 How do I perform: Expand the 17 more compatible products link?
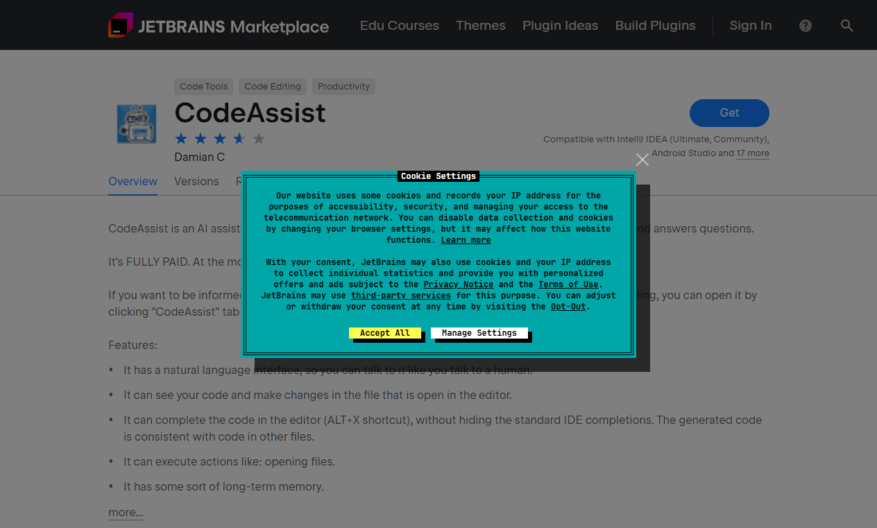[752, 153]
